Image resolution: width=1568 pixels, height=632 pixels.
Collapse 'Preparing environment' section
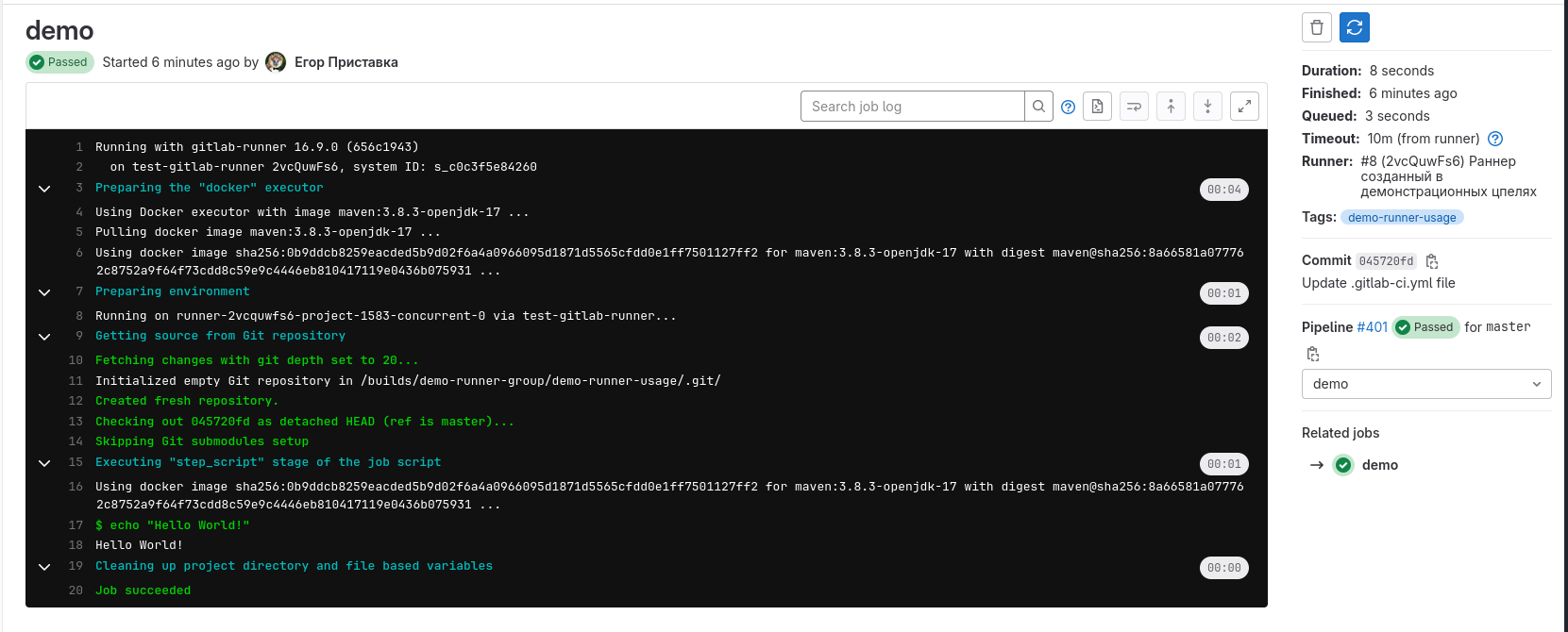click(x=44, y=292)
